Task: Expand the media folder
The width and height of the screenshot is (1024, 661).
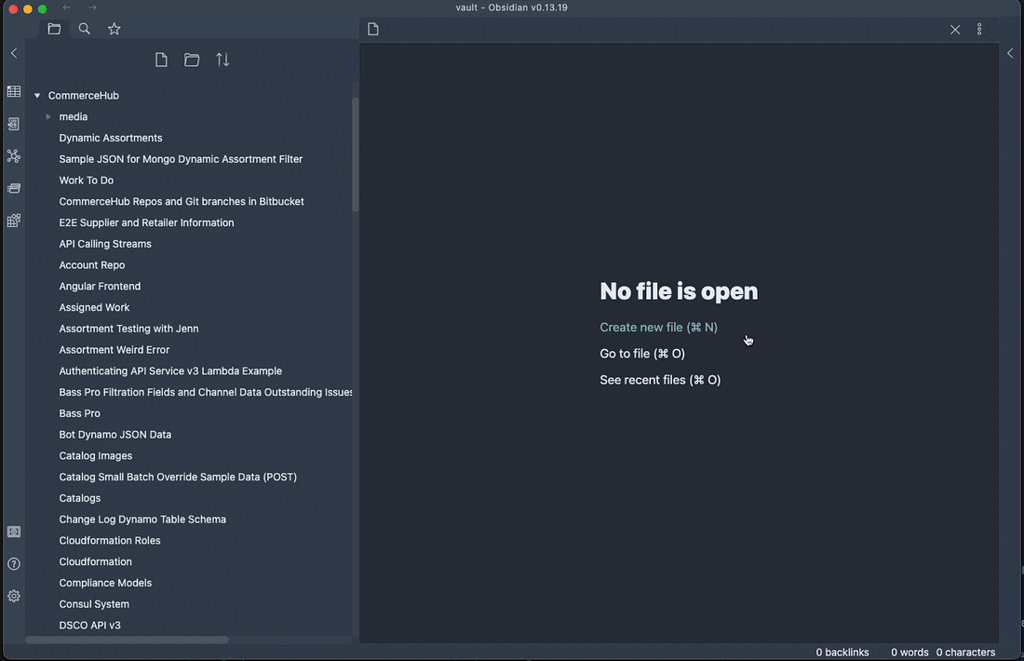Action: click(x=48, y=117)
